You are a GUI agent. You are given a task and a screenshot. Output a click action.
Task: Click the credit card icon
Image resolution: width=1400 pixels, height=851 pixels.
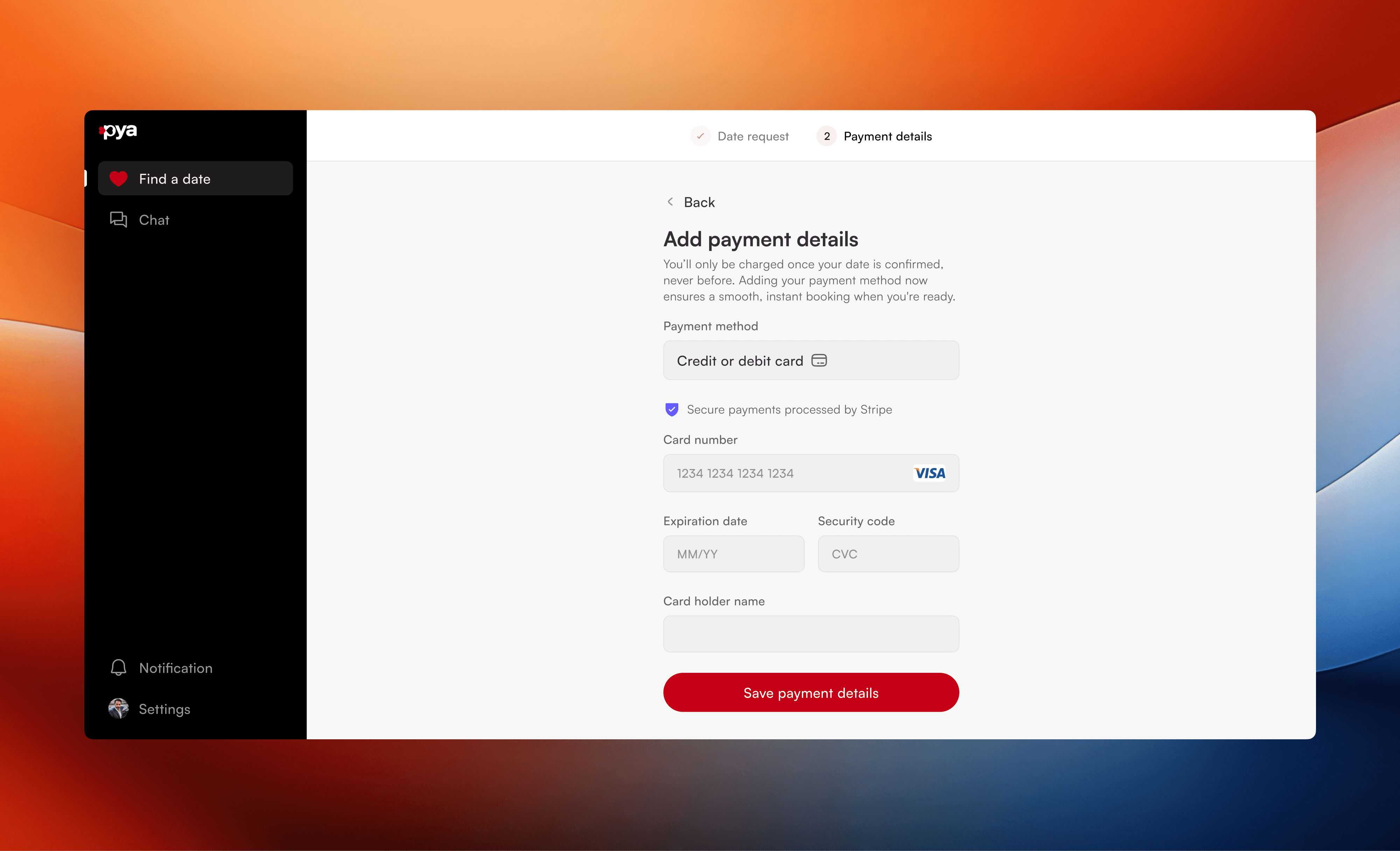(819, 361)
